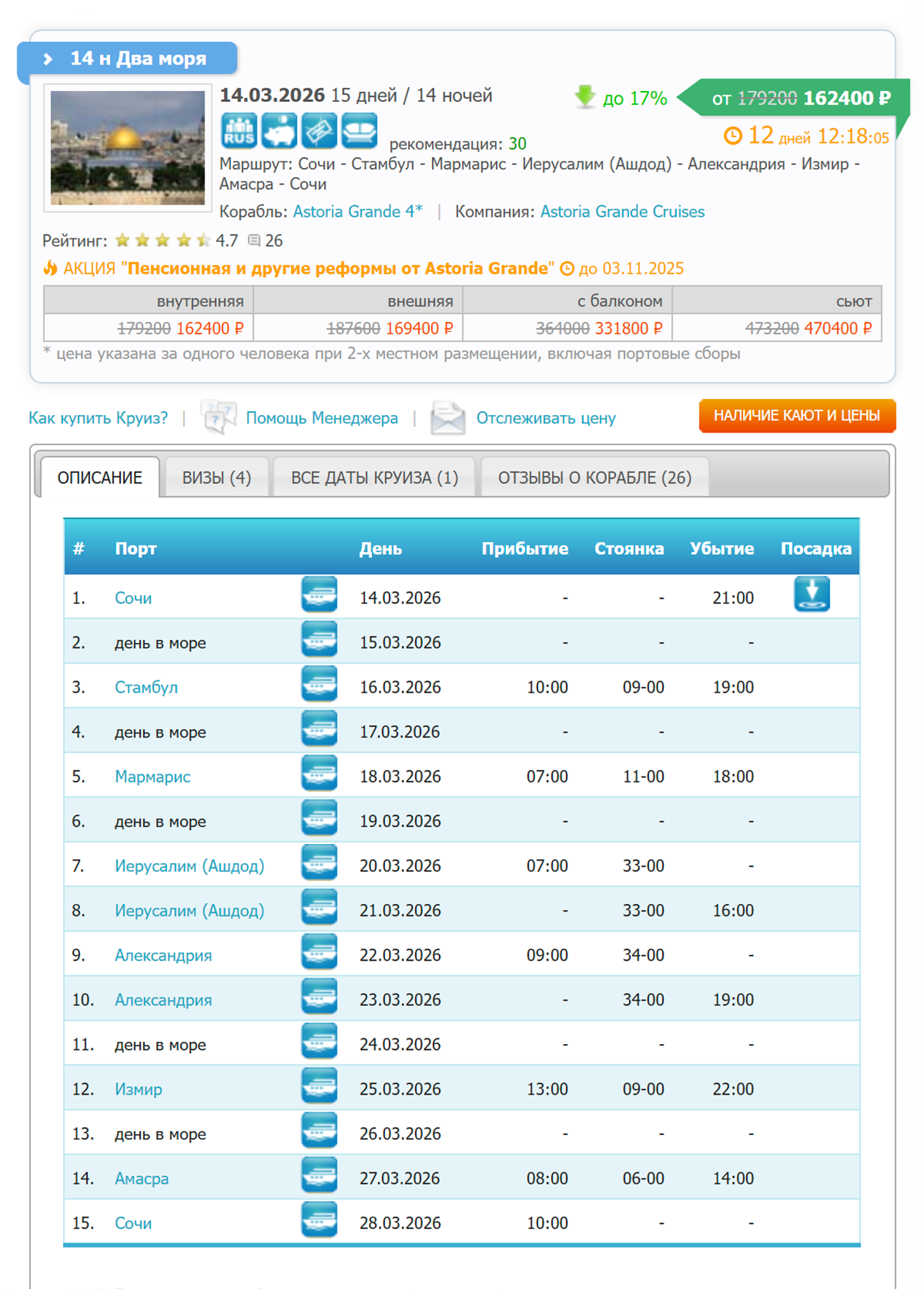Open ОТЗЫВЫ О КОРАБЛЕ (26) tab
This screenshot has width=924, height=1289.
(x=595, y=477)
